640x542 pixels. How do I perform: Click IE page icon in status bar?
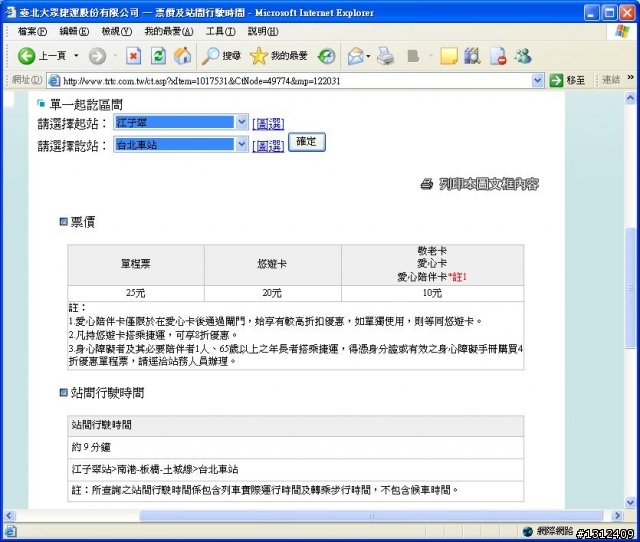tap(10, 531)
